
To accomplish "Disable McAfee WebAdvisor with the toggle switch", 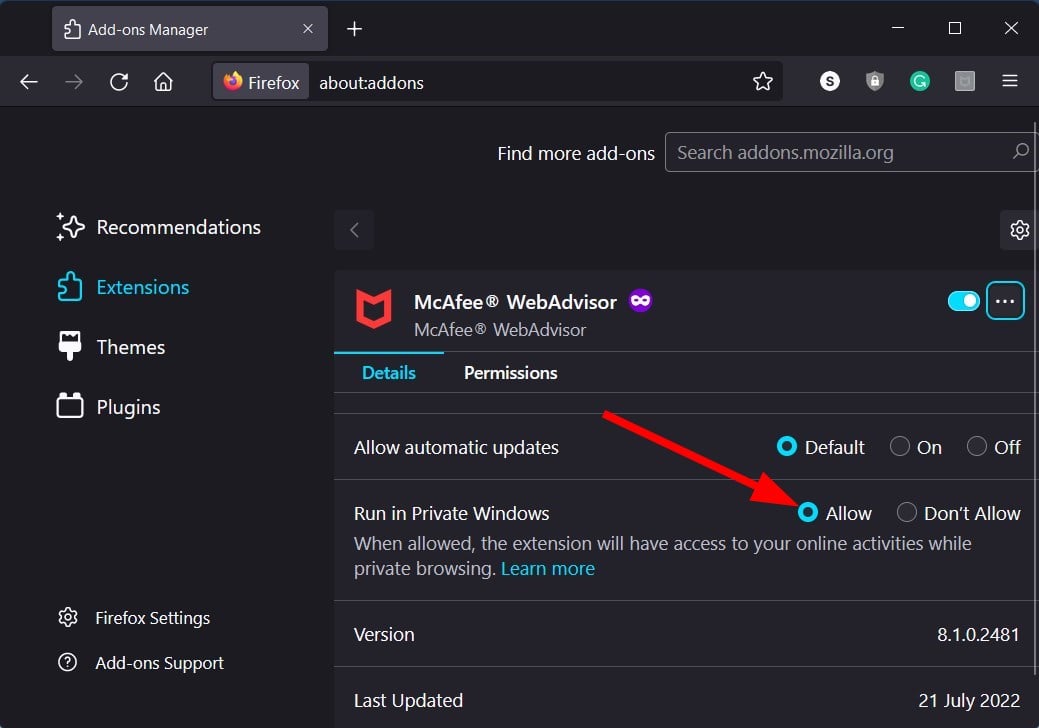I will [x=963, y=301].
